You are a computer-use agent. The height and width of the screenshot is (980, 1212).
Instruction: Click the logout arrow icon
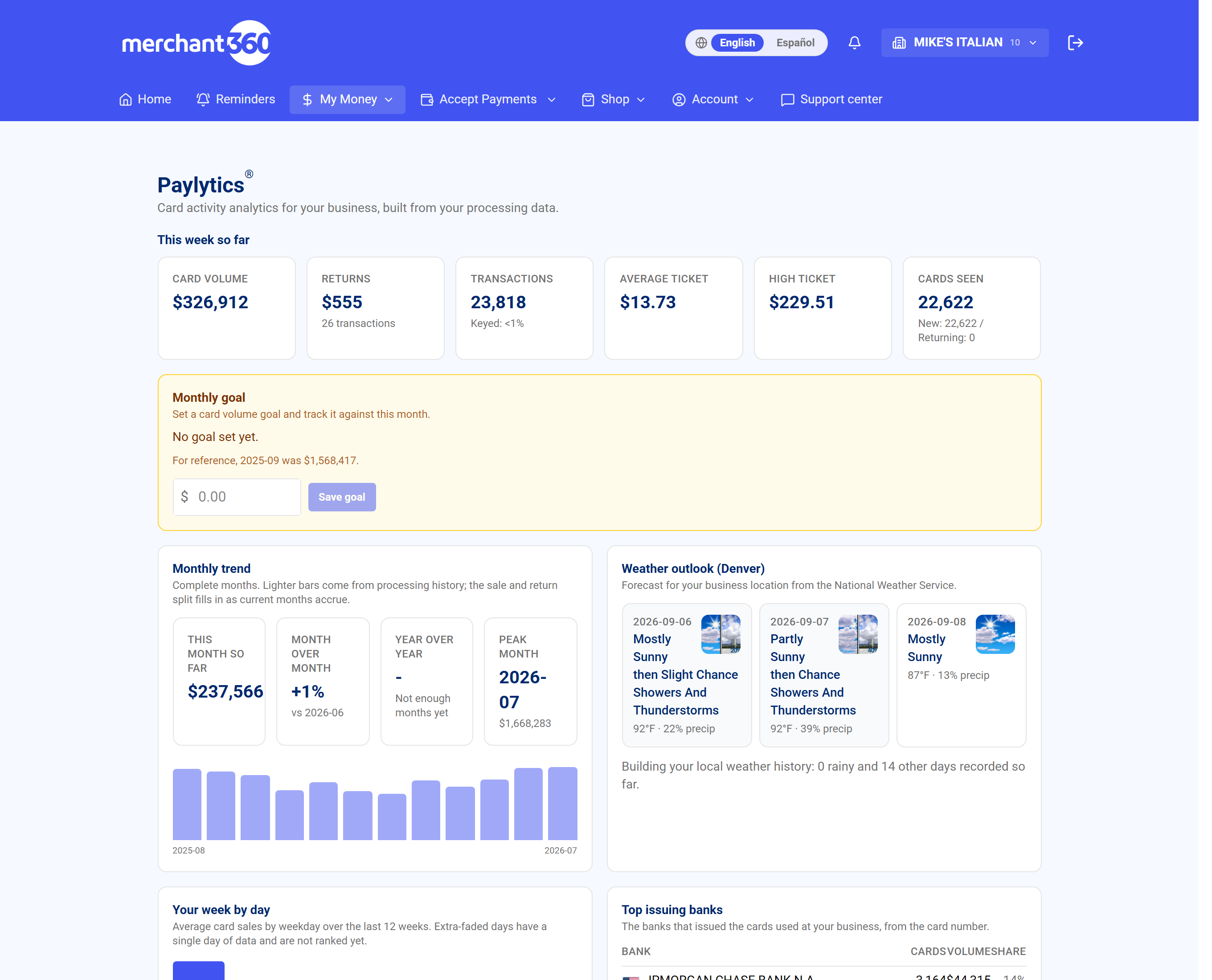click(x=1075, y=43)
